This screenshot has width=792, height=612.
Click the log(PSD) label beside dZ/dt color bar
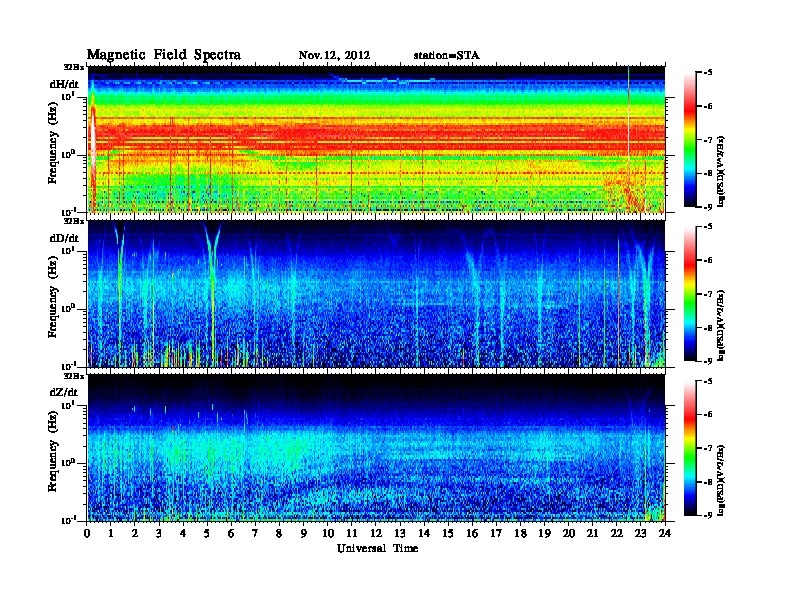point(722,479)
